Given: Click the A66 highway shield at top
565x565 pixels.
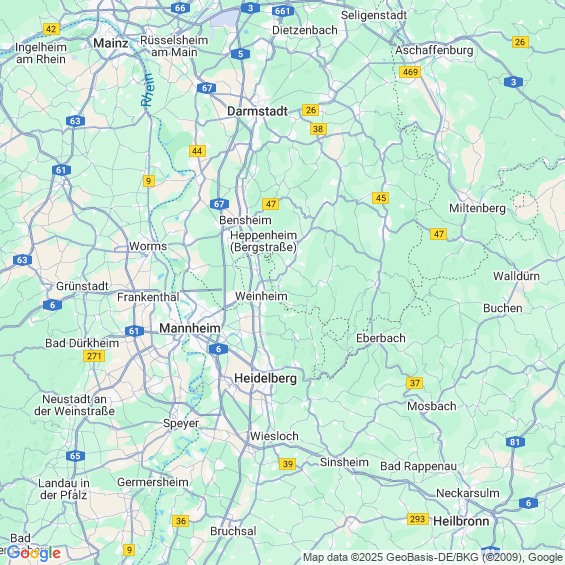Looking at the screenshot, I should [x=180, y=8].
